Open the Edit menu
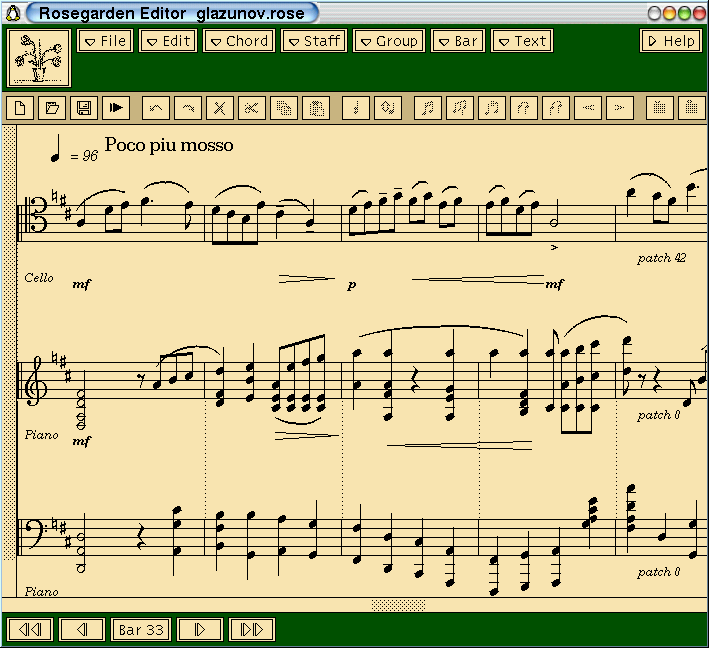Viewport: 709px width, 648px height. coord(168,41)
